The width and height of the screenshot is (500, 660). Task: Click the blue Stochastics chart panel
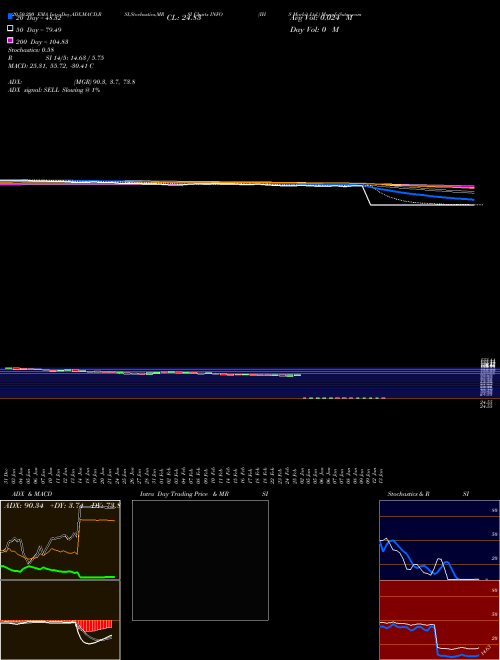pyautogui.click(x=439, y=540)
